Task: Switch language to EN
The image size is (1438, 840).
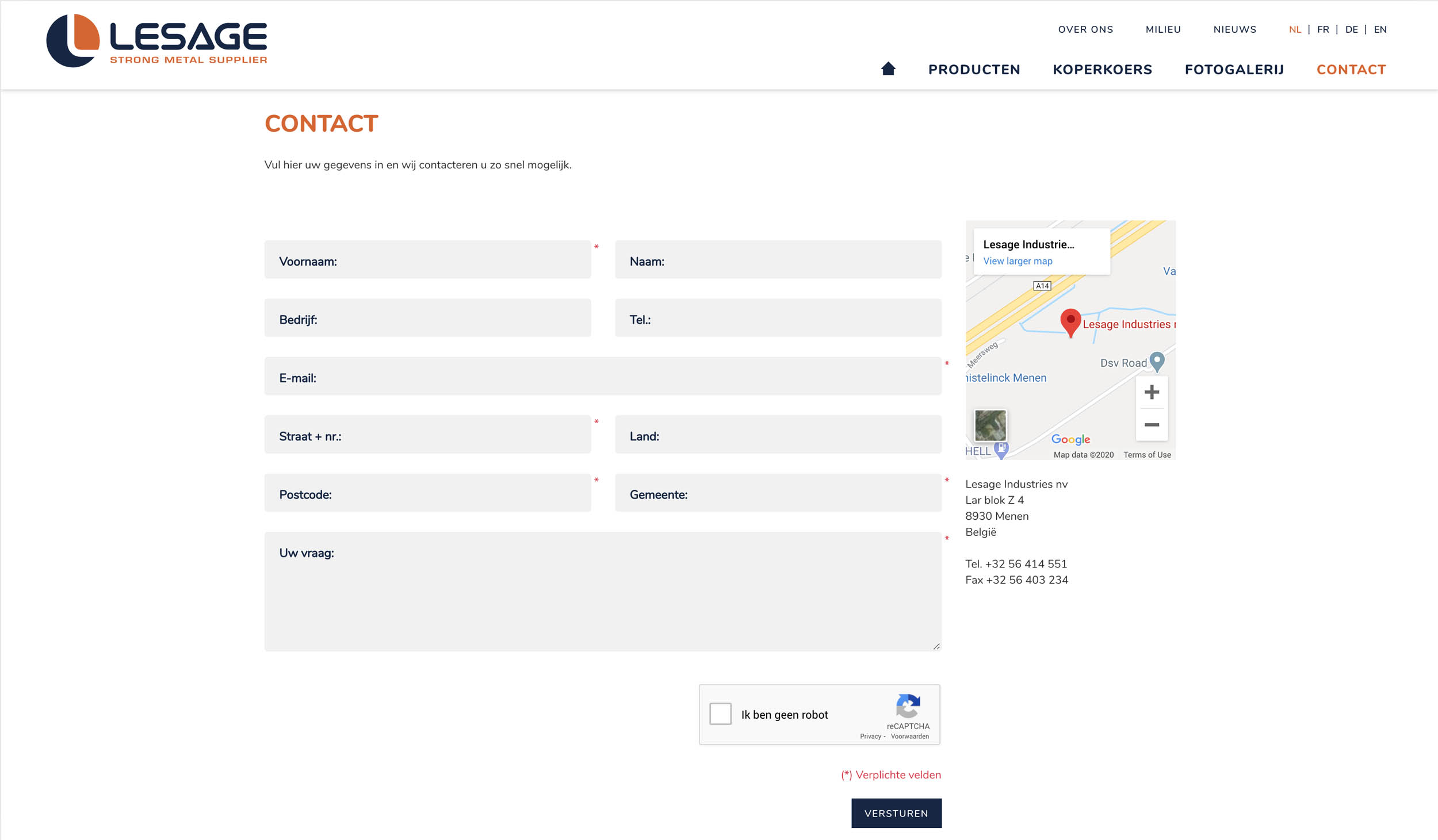Action: 1379,29
